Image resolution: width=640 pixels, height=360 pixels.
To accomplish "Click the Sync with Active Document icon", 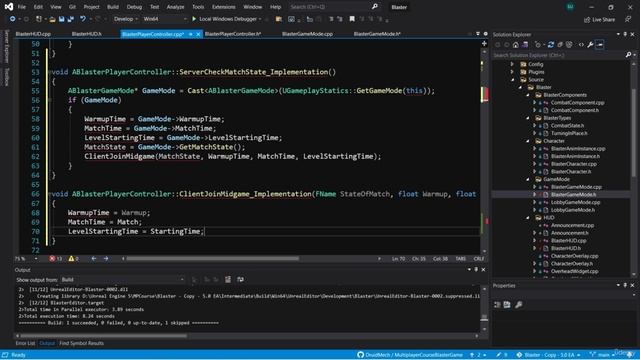I will tap(551, 45).
